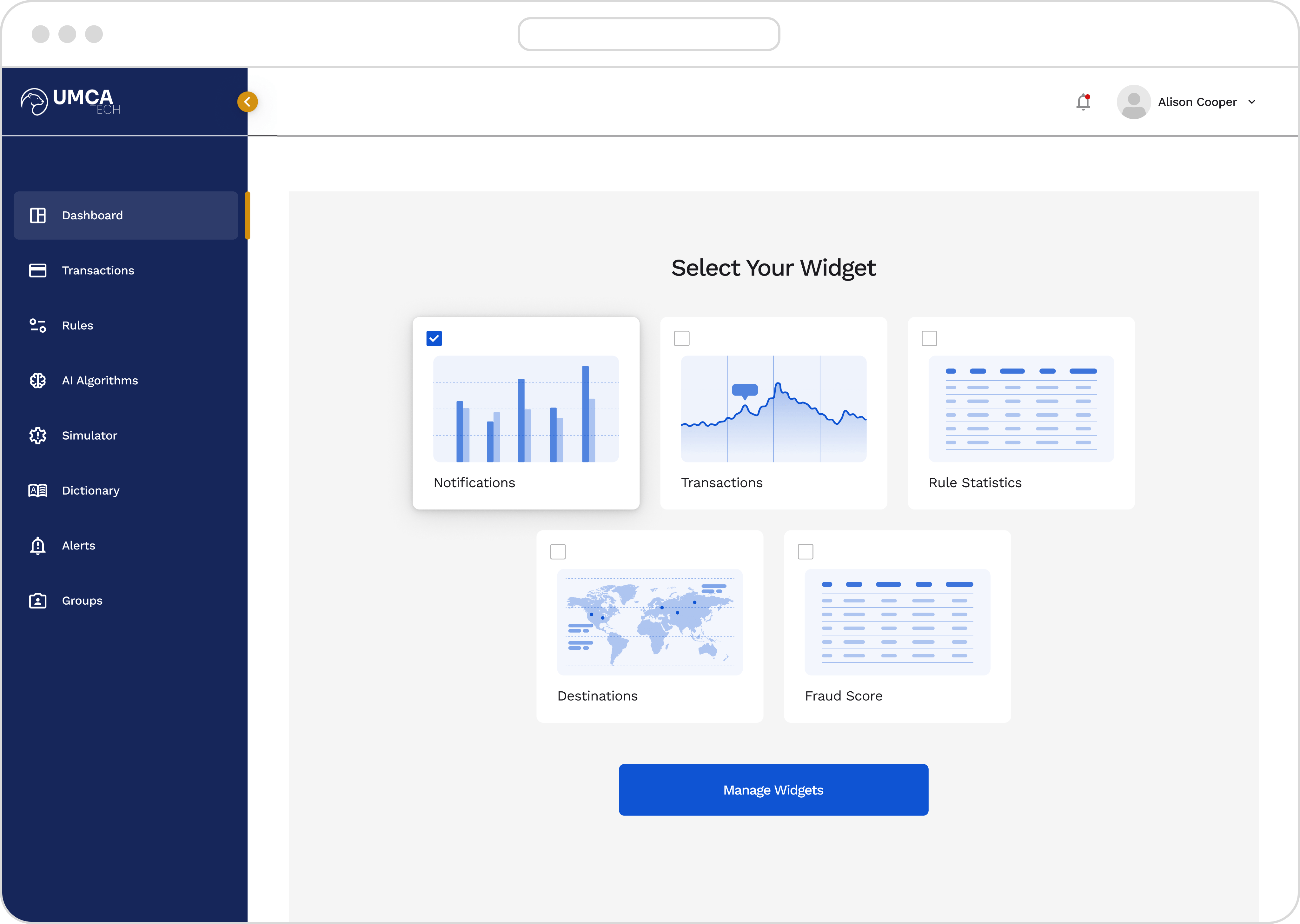The width and height of the screenshot is (1300, 924).
Task: Tick the Destinations widget checkbox
Action: (558, 552)
